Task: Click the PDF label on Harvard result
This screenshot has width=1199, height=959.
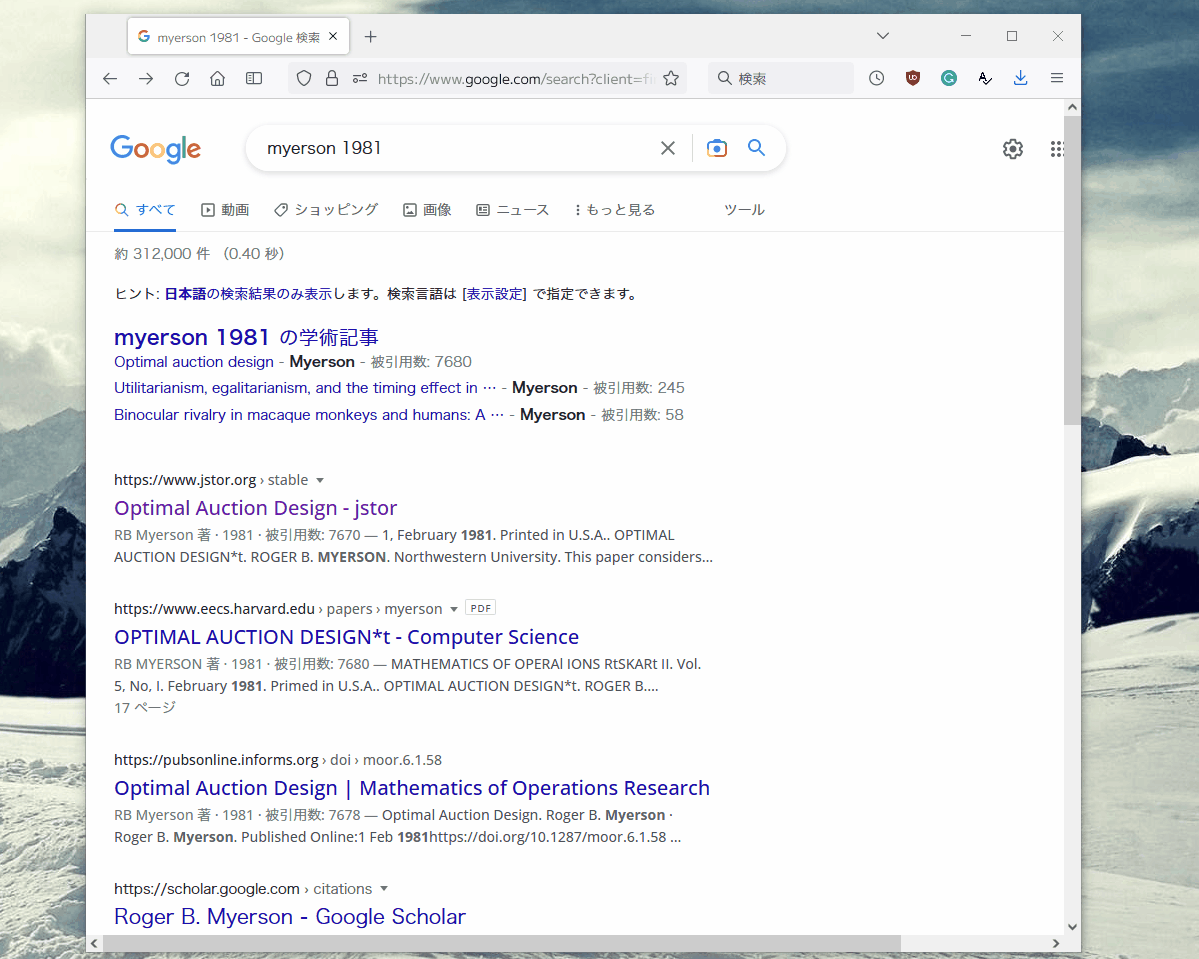Action: [x=481, y=608]
